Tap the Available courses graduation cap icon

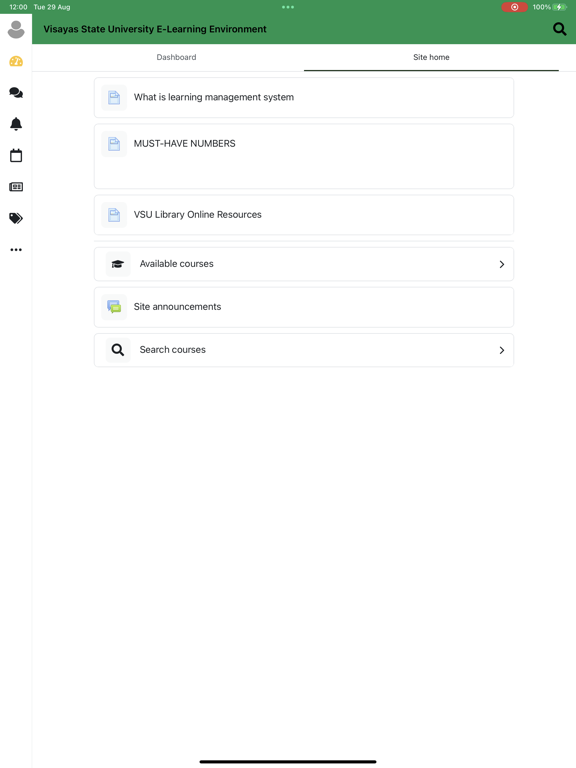click(118, 264)
